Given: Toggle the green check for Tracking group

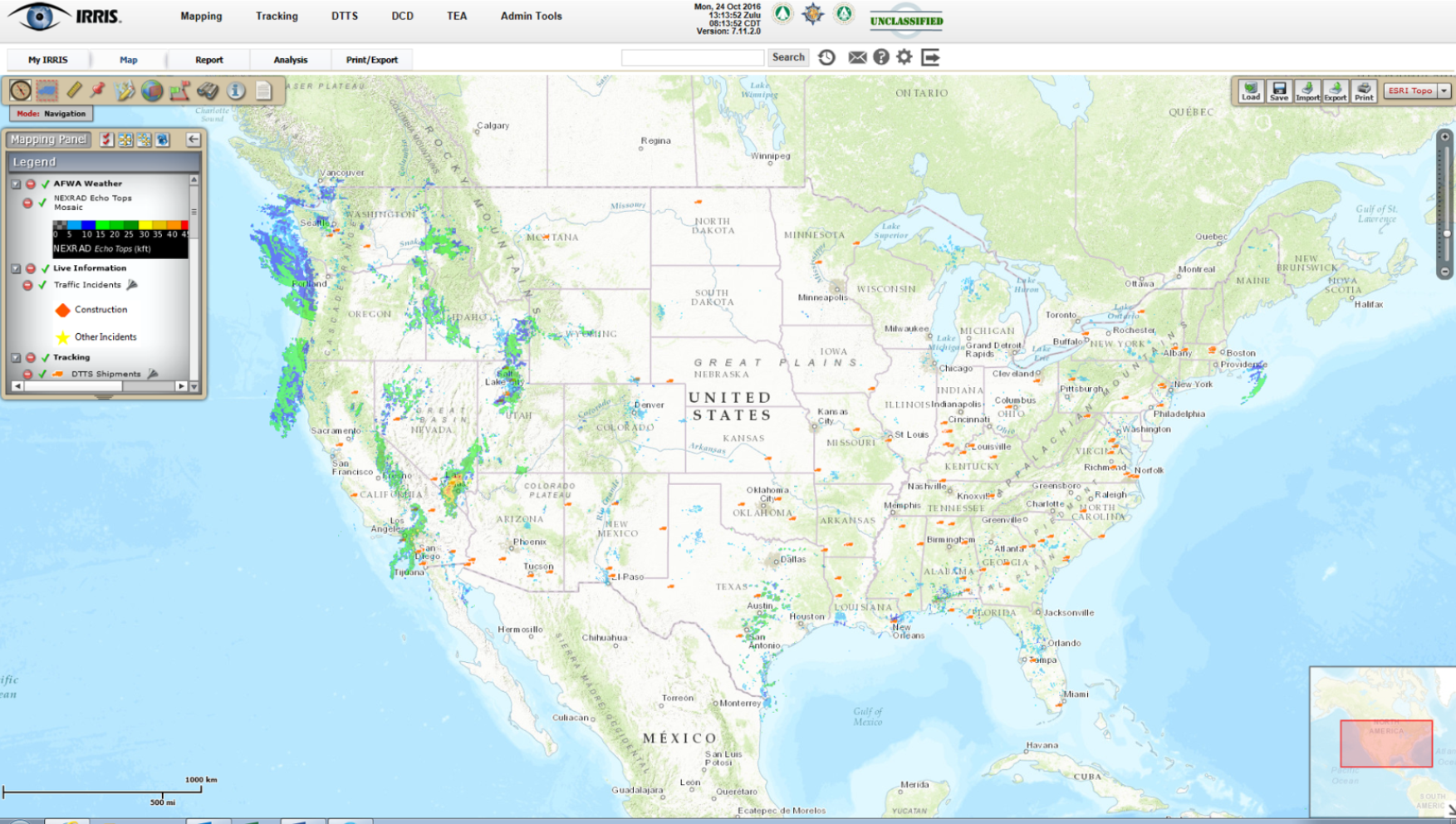Looking at the screenshot, I should click(46, 357).
